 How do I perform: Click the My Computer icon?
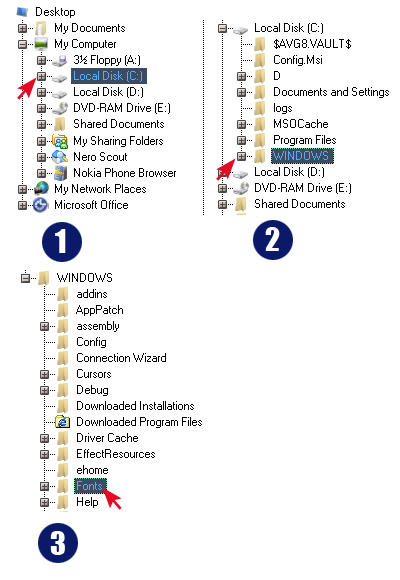point(41,44)
